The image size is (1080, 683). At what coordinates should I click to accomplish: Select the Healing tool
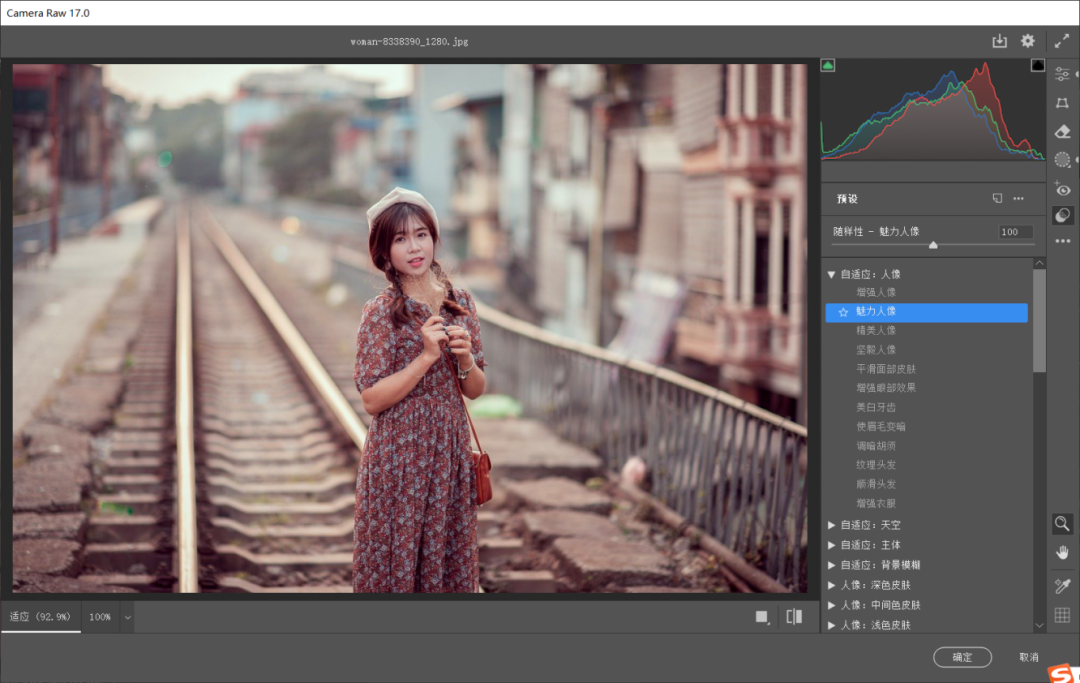[1062, 131]
